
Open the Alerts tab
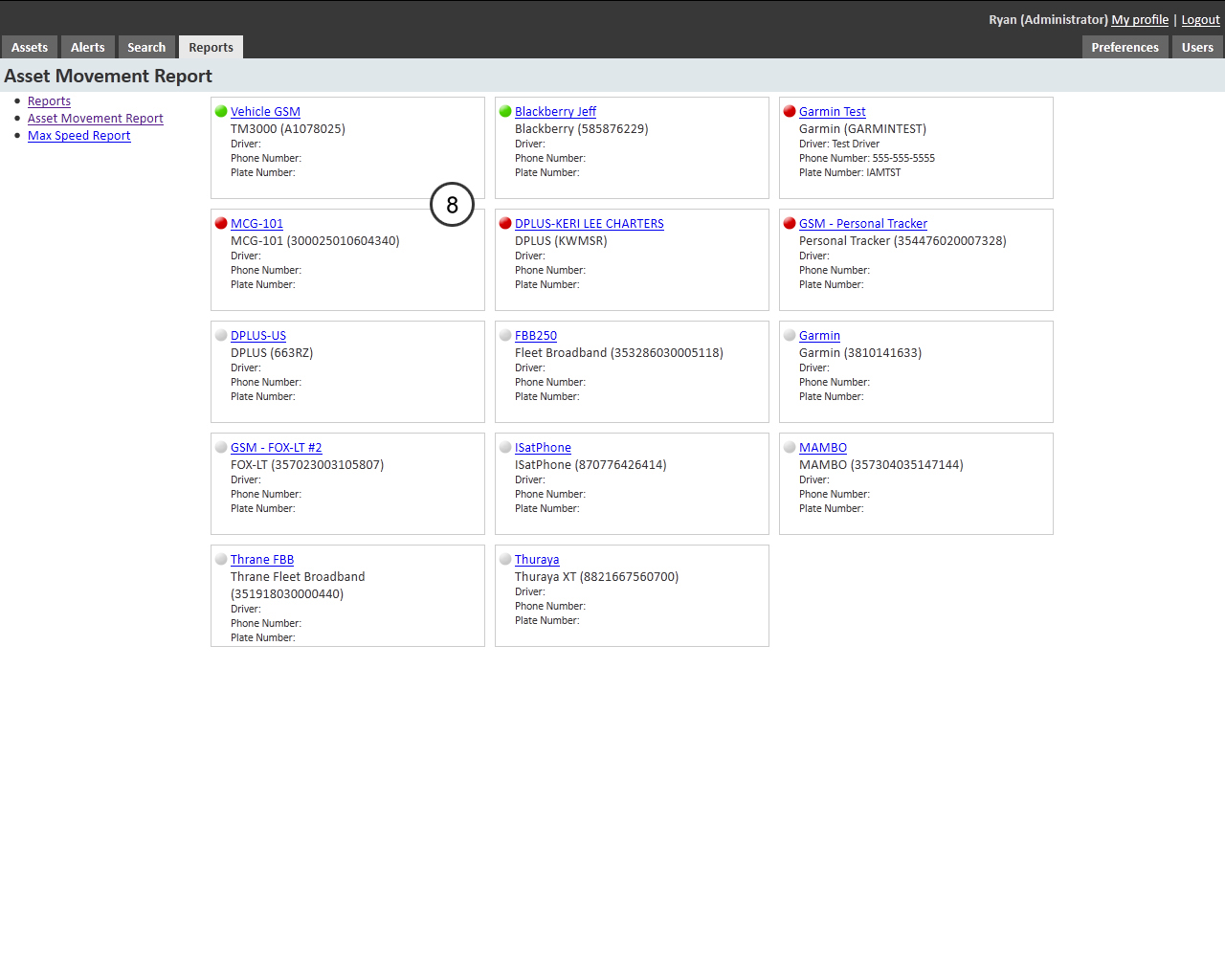pos(88,48)
